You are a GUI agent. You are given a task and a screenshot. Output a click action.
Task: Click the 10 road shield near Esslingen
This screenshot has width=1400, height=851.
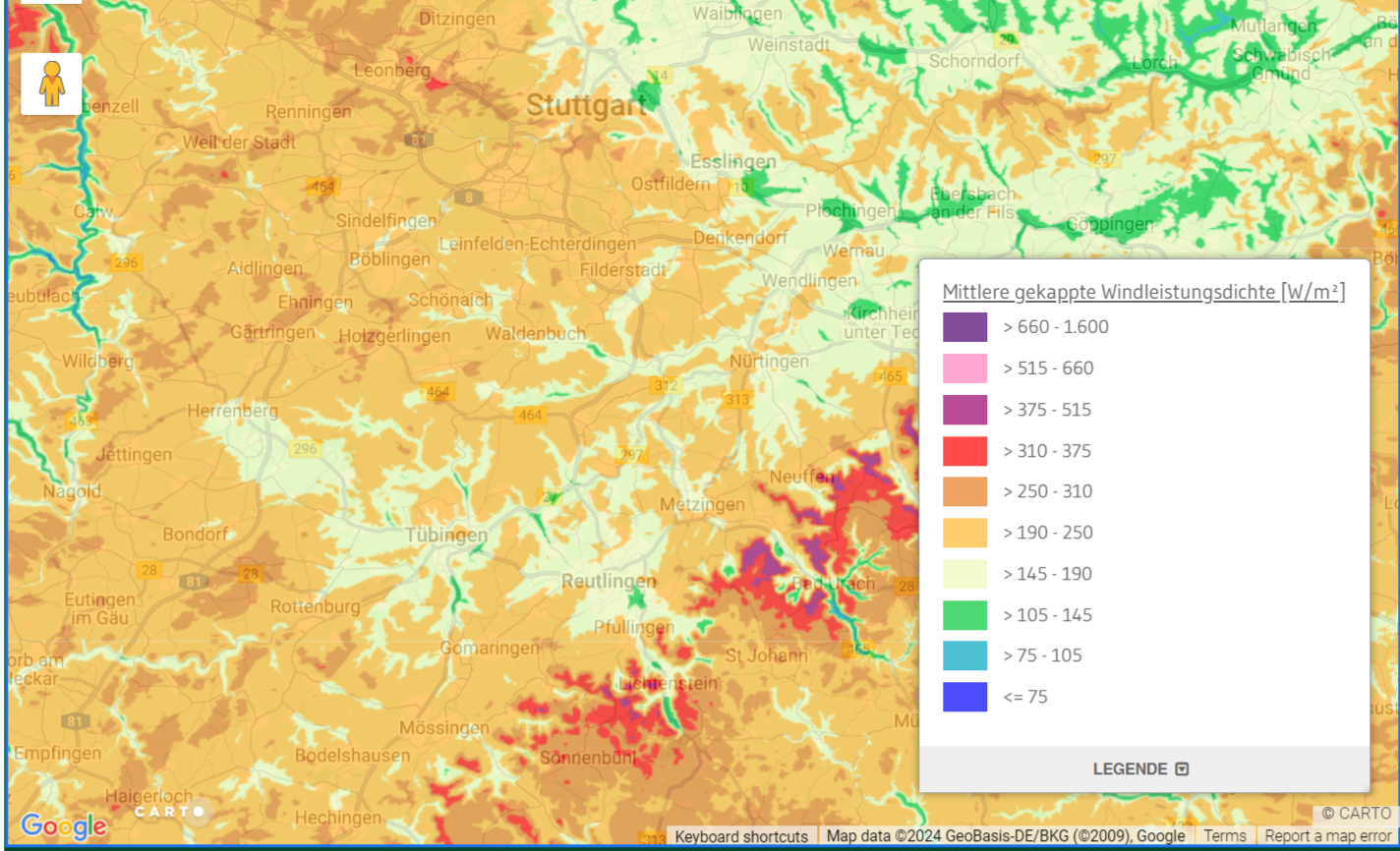739,187
